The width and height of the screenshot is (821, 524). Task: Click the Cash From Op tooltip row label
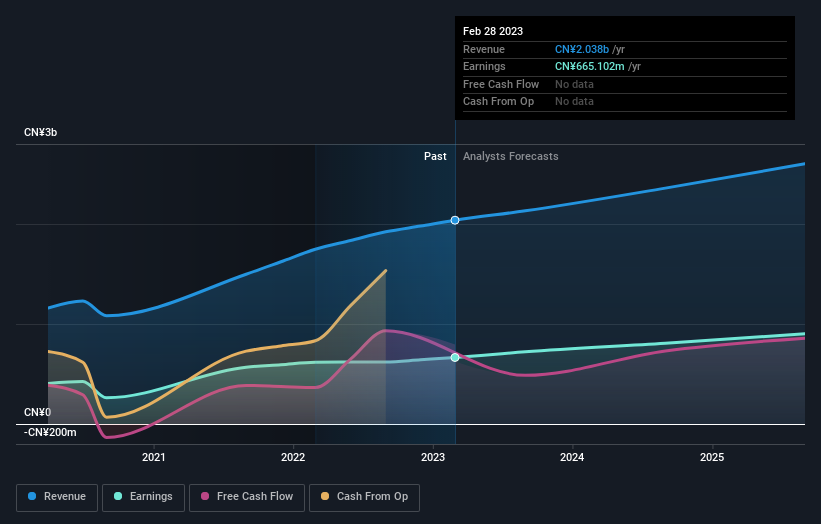click(498, 102)
